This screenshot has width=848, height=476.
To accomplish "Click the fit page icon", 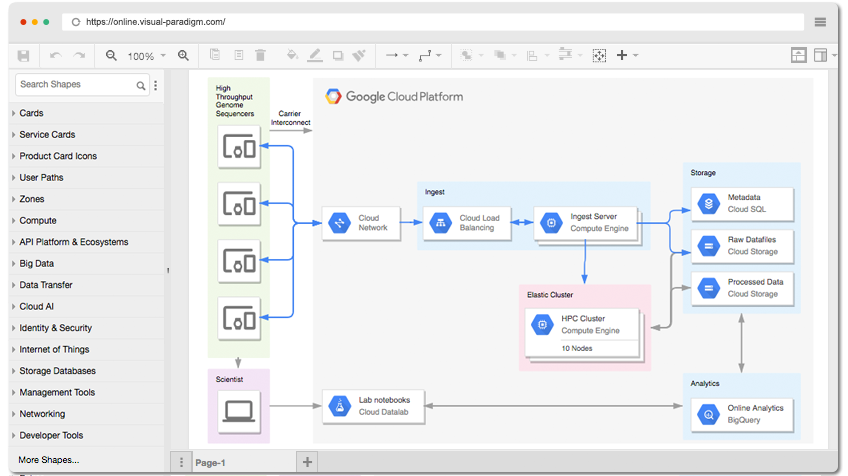I will pos(599,55).
